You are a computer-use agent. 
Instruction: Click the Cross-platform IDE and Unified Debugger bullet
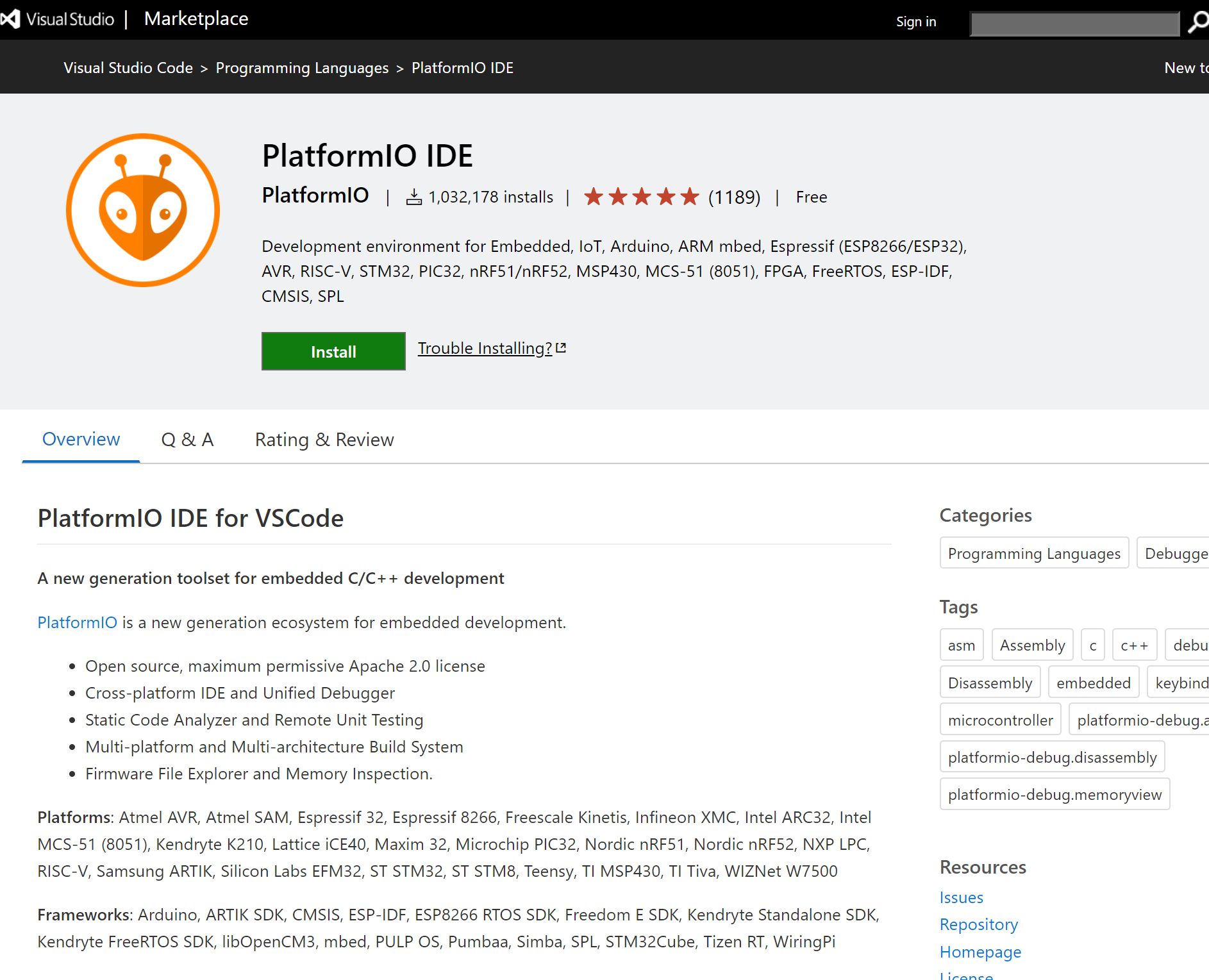[x=240, y=693]
